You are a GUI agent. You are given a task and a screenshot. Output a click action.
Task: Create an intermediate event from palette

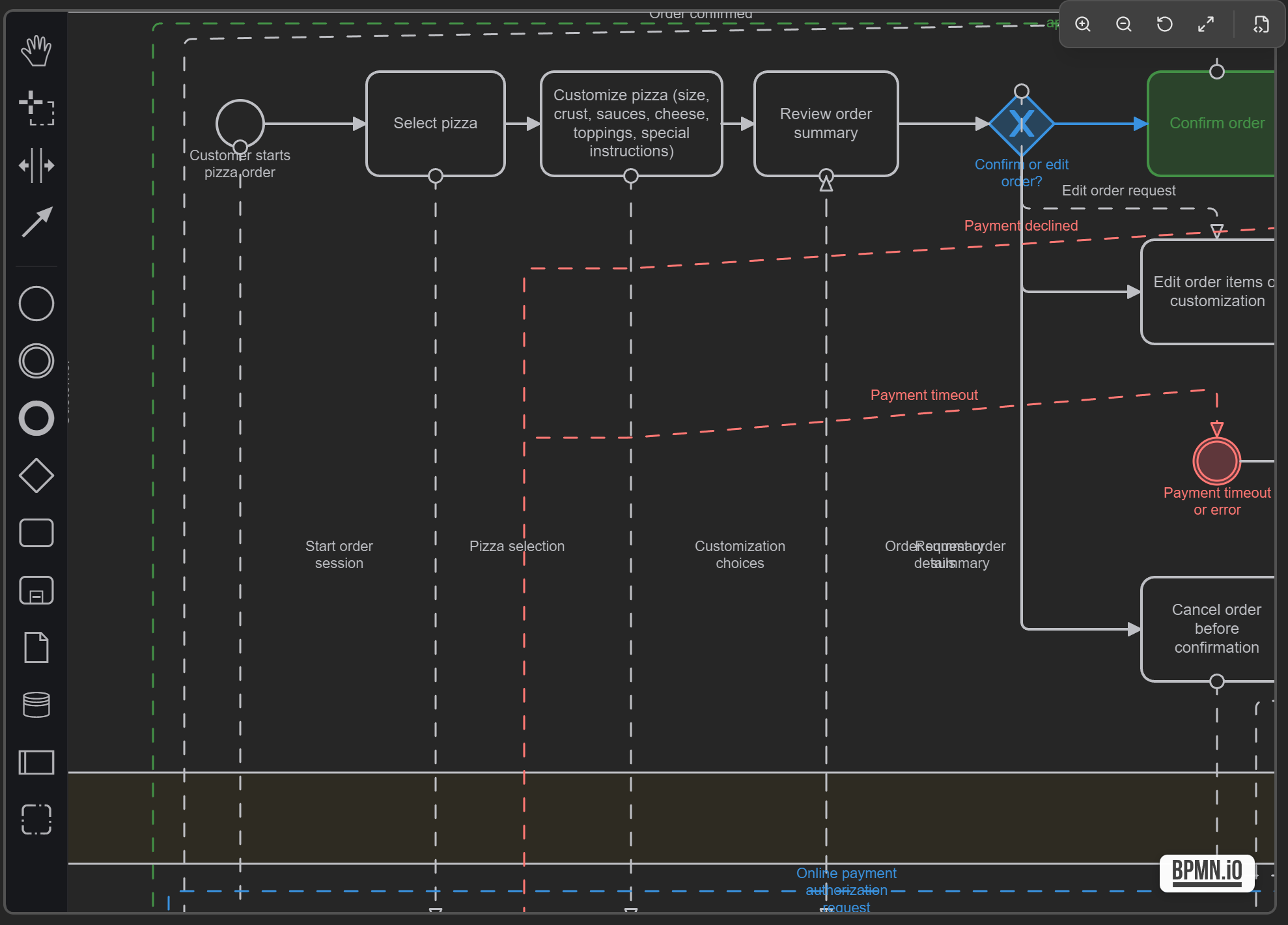point(36,361)
